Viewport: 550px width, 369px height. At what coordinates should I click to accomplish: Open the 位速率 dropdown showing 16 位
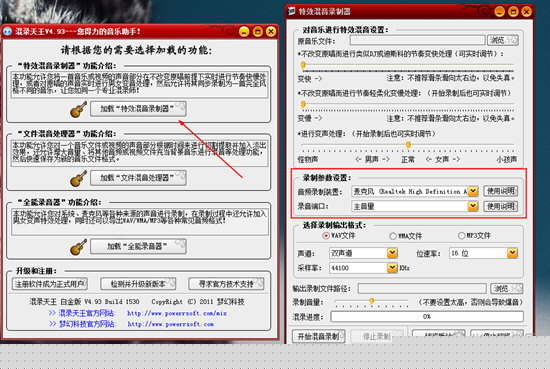tap(512, 253)
